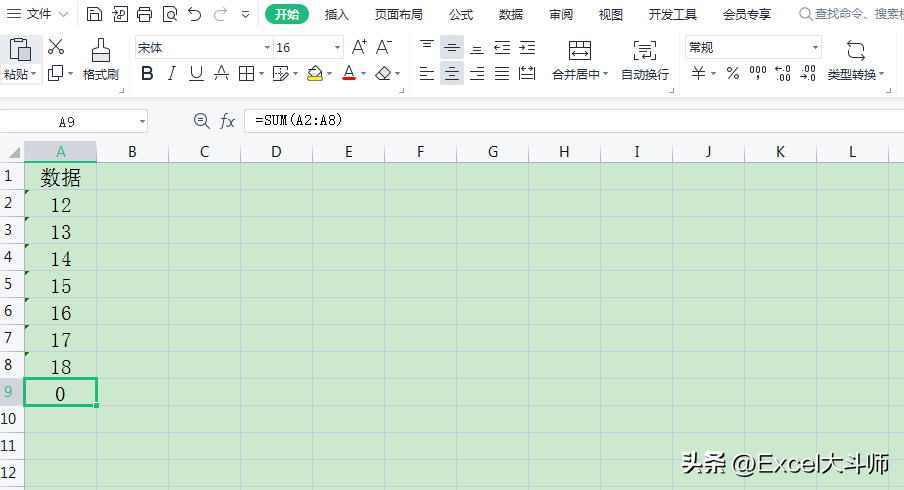This screenshot has height=490, width=904.
Task: Click the Copy icon
Action: click(56, 73)
